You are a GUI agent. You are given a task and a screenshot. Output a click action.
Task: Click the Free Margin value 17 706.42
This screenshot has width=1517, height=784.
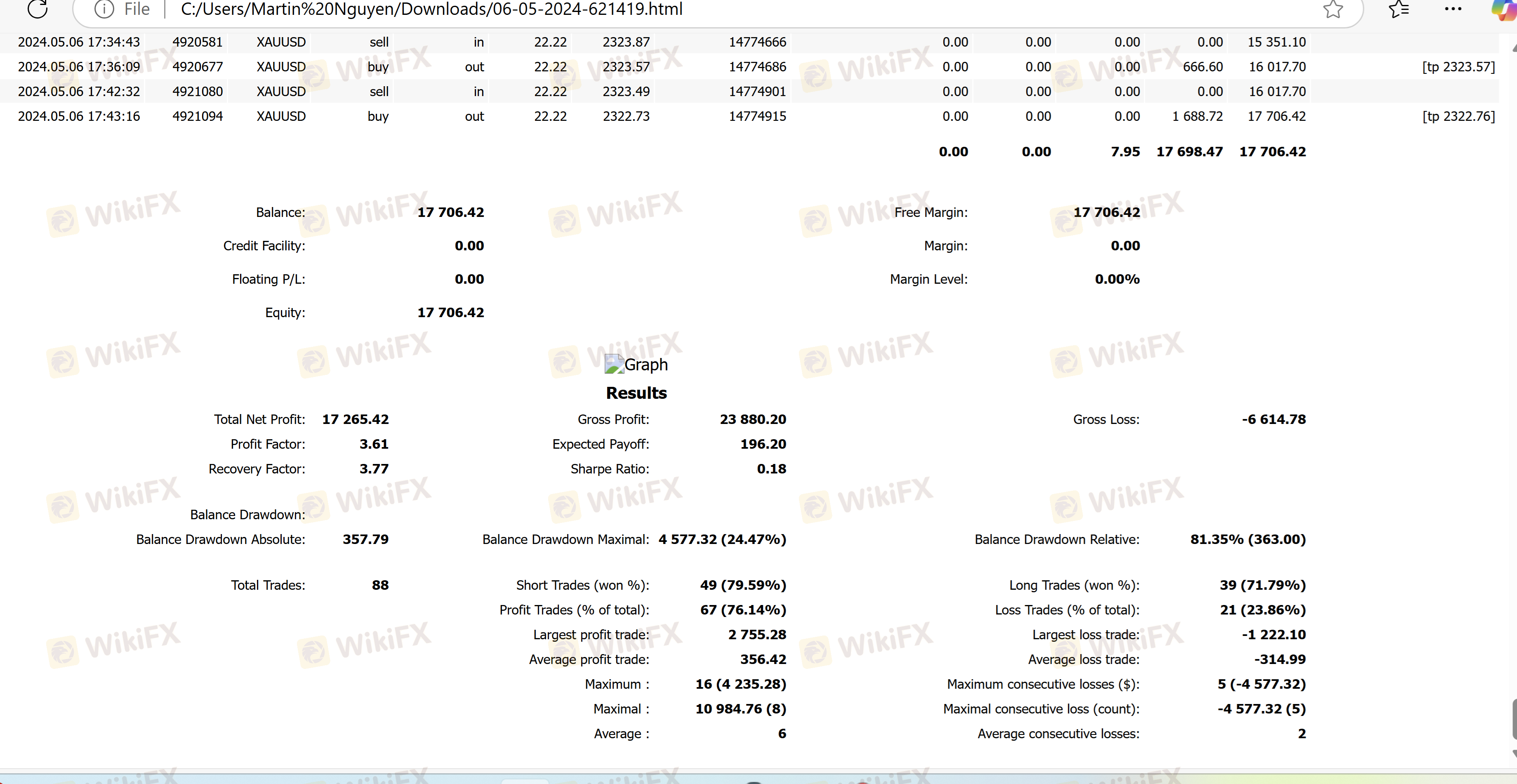click(x=1107, y=212)
